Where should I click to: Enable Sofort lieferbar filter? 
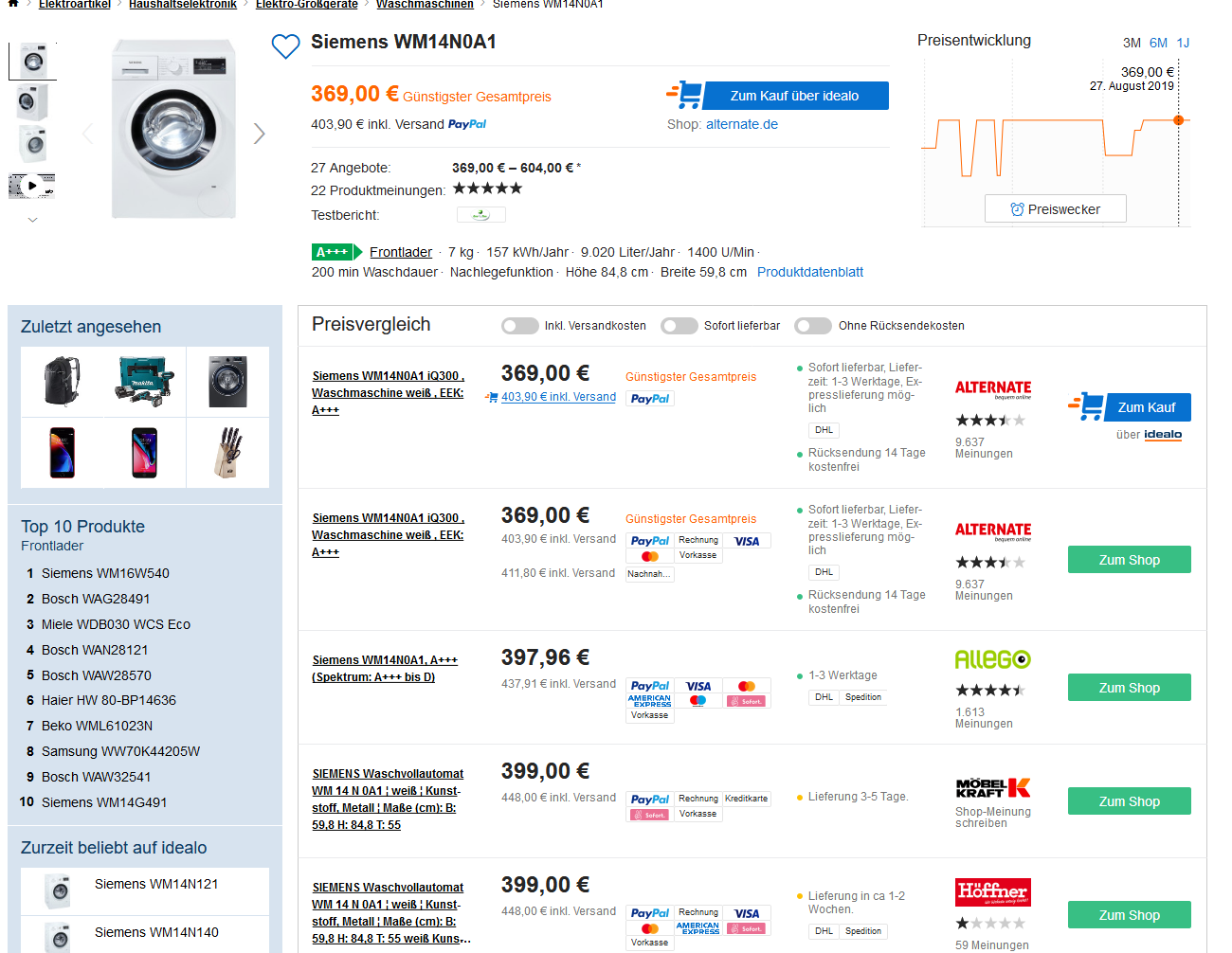[x=679, y=326]
